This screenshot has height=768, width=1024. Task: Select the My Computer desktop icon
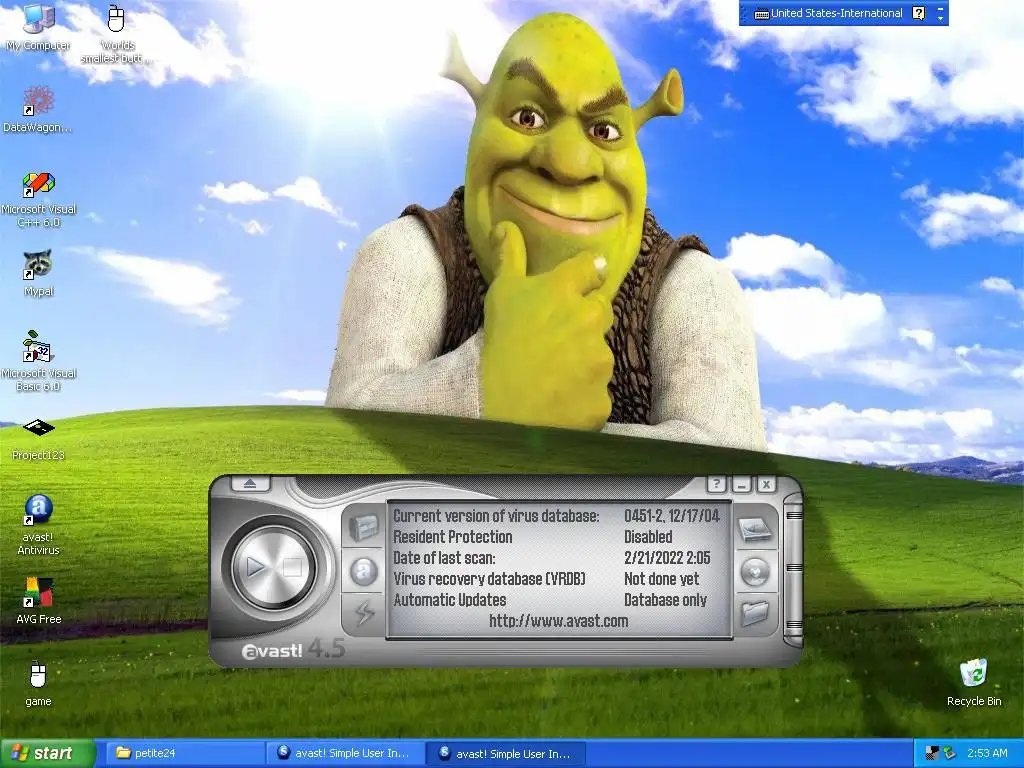38,27
